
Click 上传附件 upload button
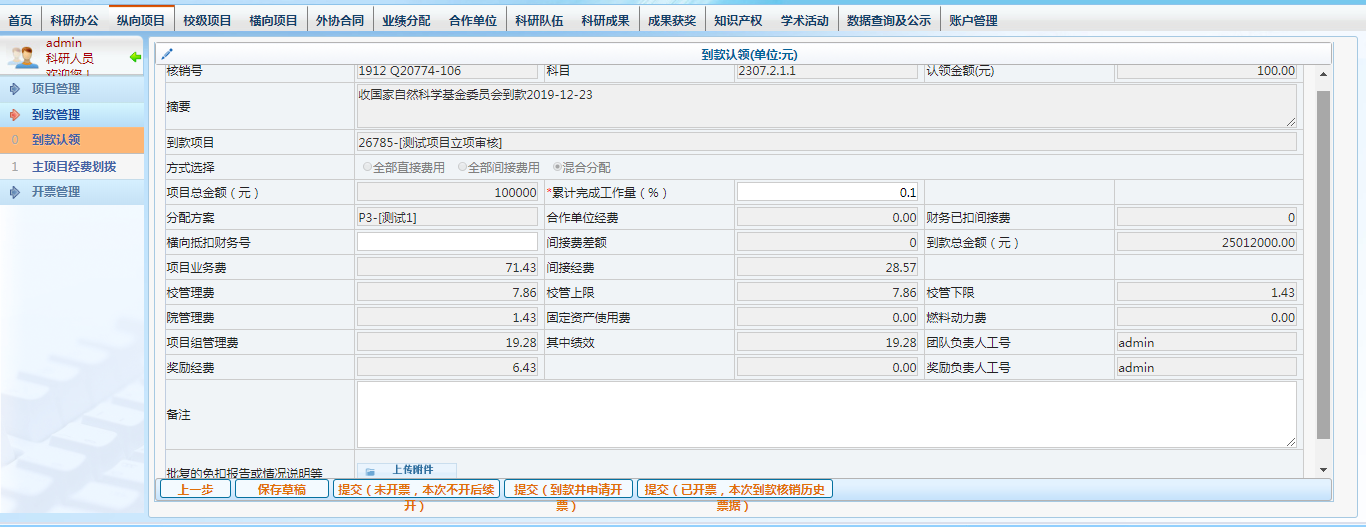[407, 470]
